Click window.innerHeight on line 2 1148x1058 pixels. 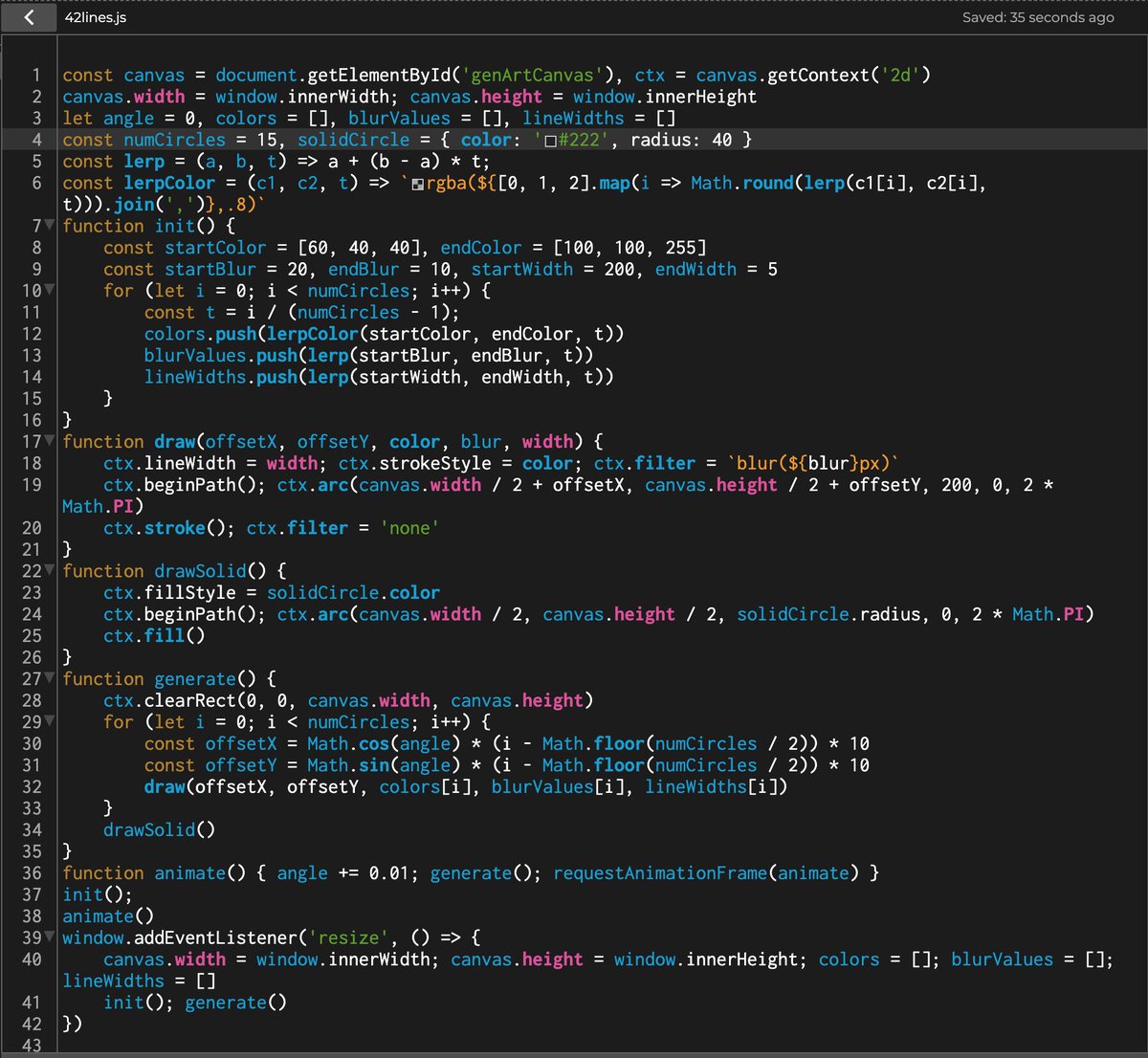pyautogui.click(x=665, y=97)
